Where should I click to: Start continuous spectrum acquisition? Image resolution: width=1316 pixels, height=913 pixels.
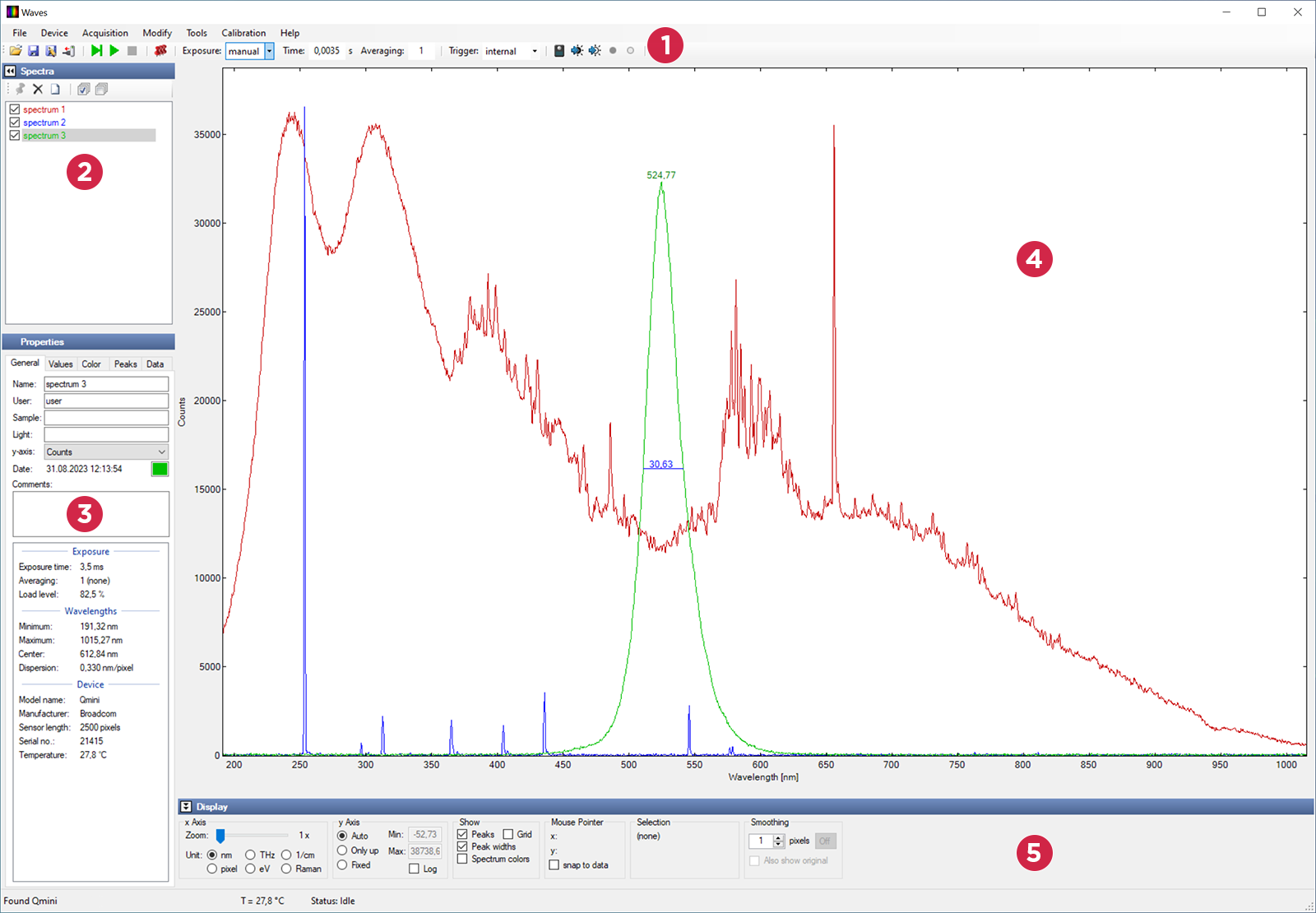[114, 51]
